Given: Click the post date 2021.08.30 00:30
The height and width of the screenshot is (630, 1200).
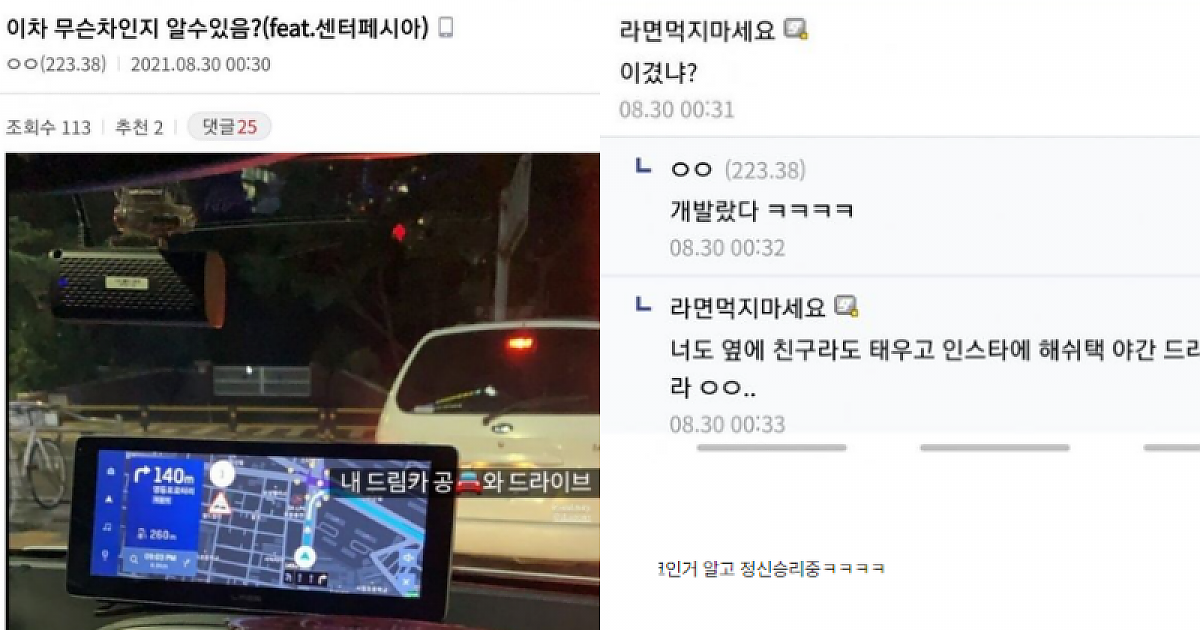Looking at the screenshot, I should pos(201,64).
